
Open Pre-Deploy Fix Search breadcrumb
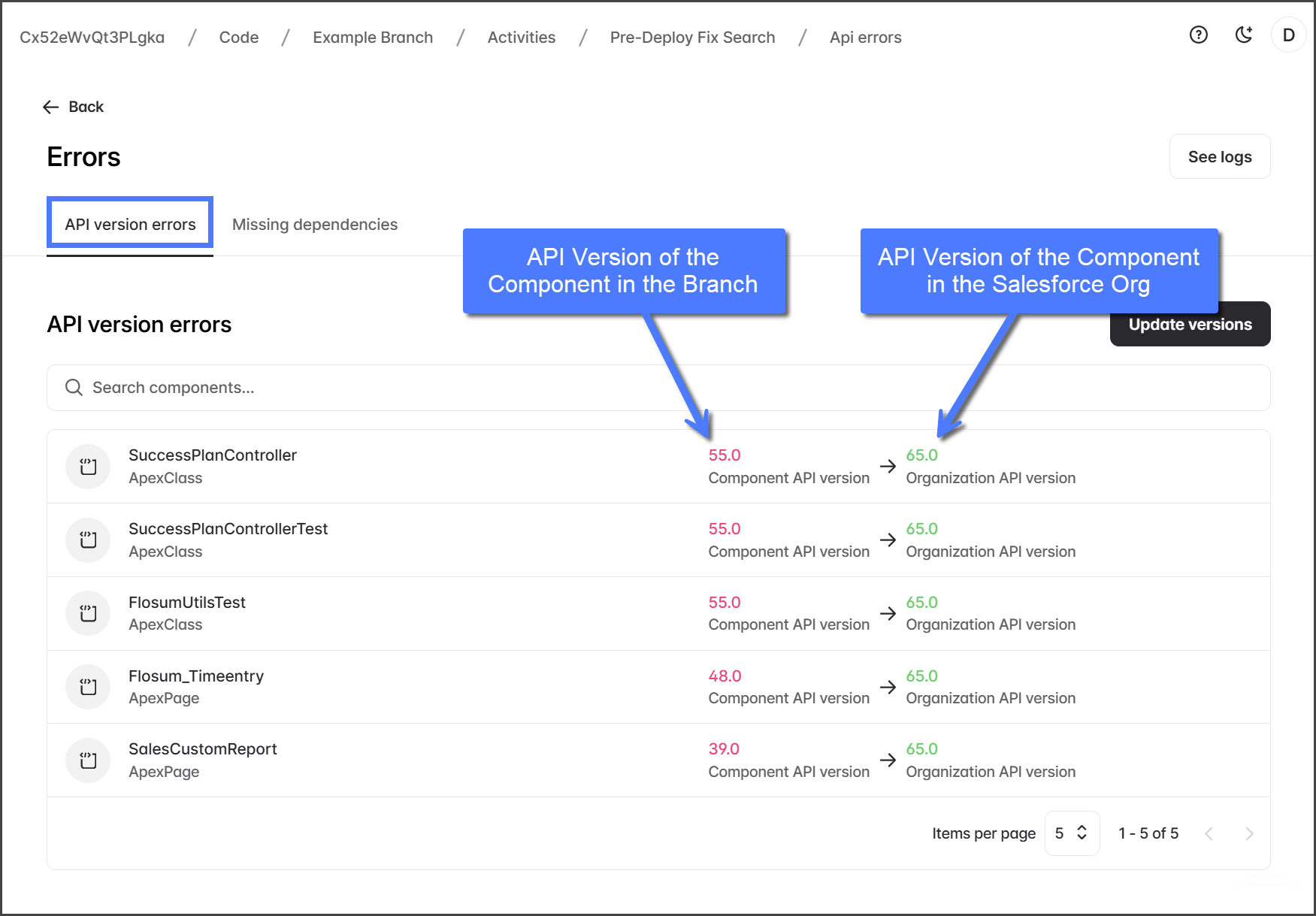click(692, 38)
